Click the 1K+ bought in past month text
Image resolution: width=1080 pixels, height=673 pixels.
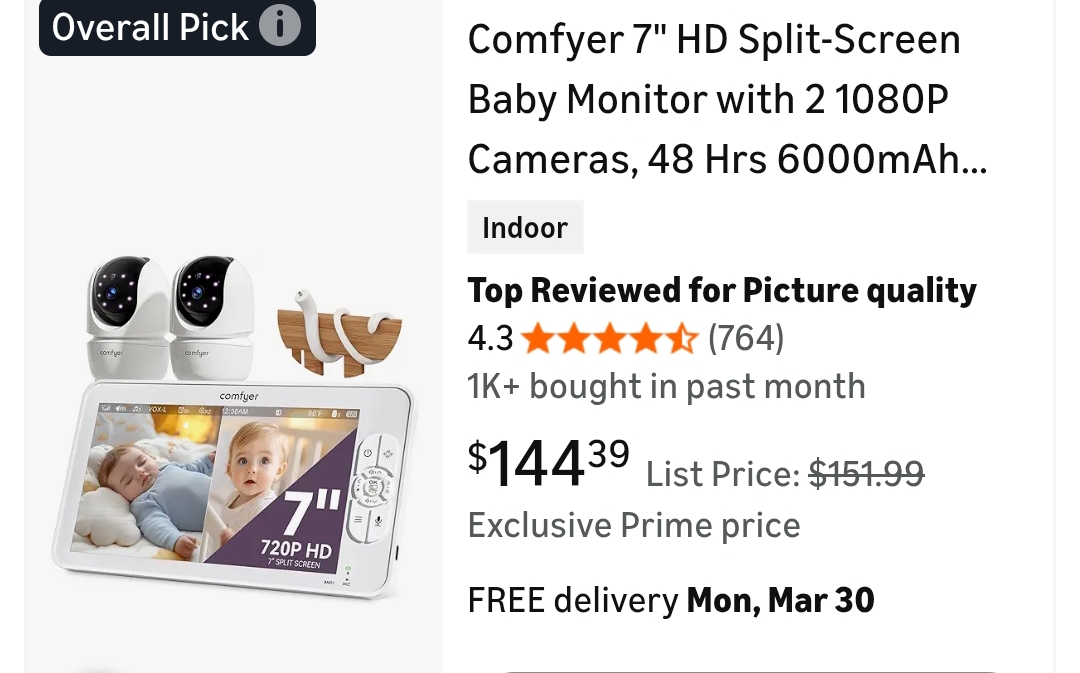(666, 386)
